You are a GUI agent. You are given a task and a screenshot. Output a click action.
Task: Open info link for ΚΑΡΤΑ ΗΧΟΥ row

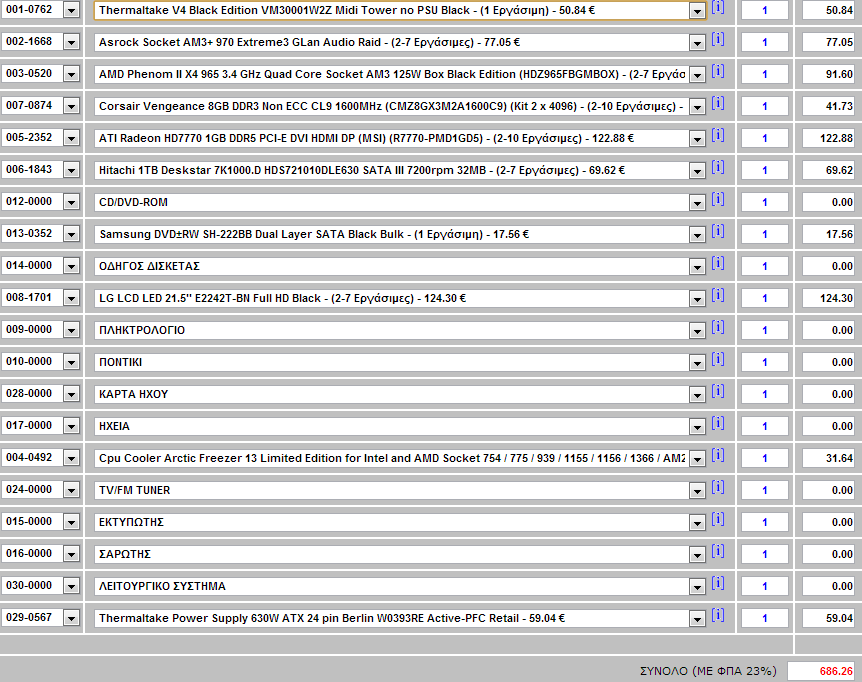(718, 391)
